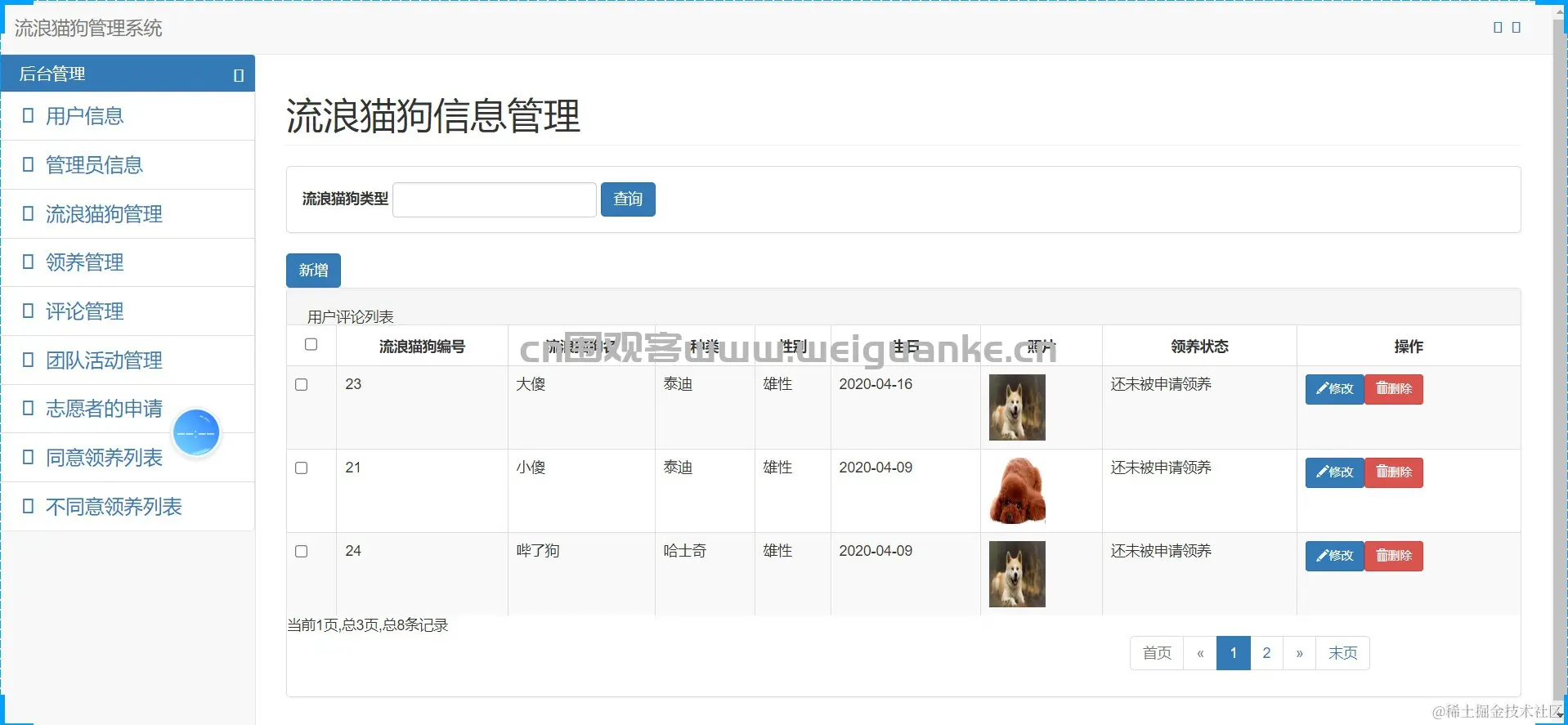Click the ID cell 23
Image resolution: width=1568 pixels, height=725 pixels.
pyautogui.click(x=353, y=384)
